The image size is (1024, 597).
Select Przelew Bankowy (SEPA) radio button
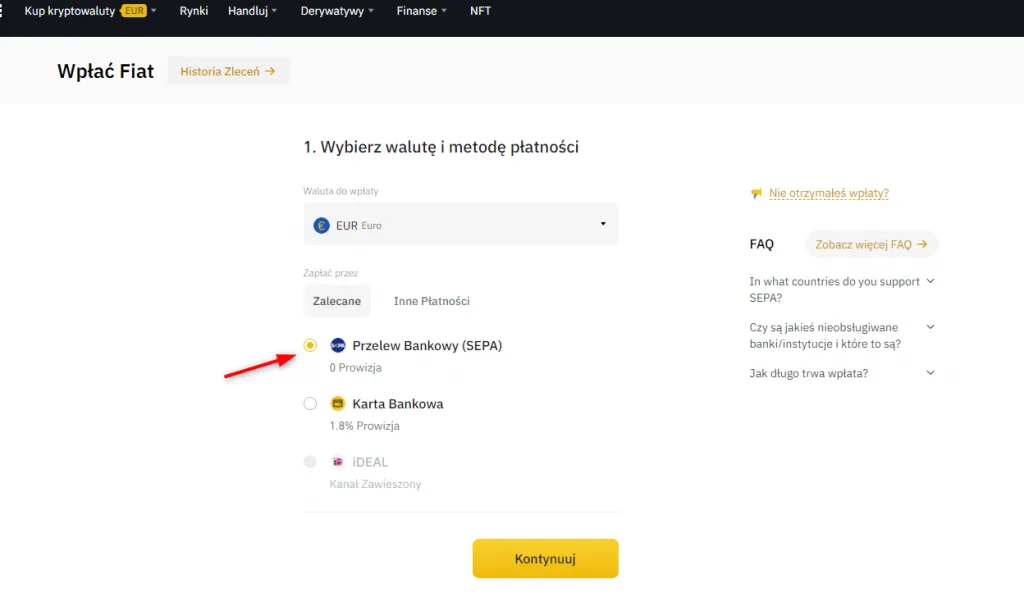click(310, 345)
